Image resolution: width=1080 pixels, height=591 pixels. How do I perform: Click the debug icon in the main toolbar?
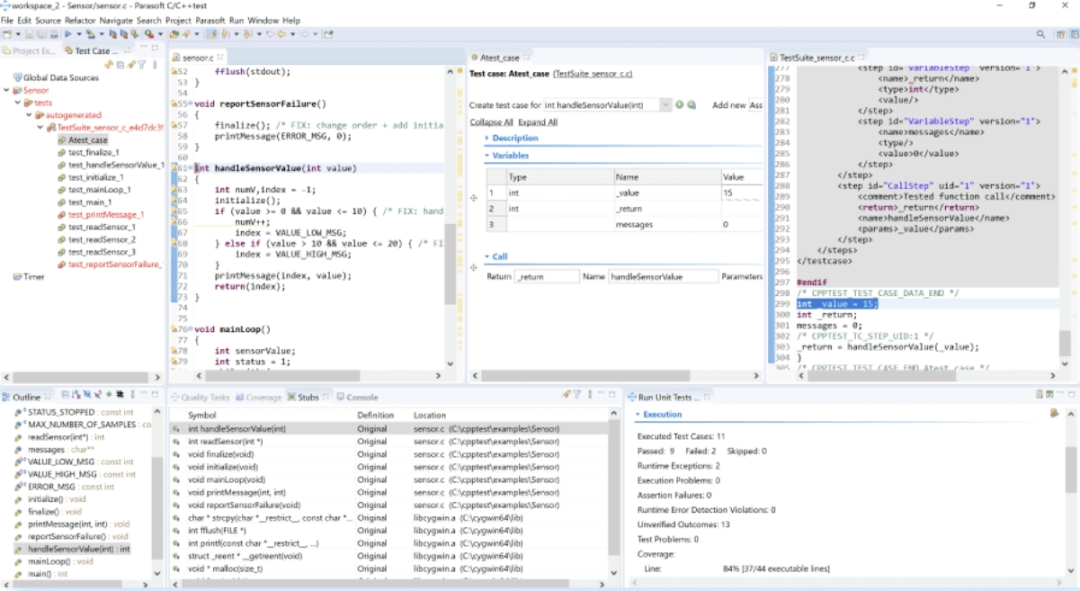click(91, 34)
